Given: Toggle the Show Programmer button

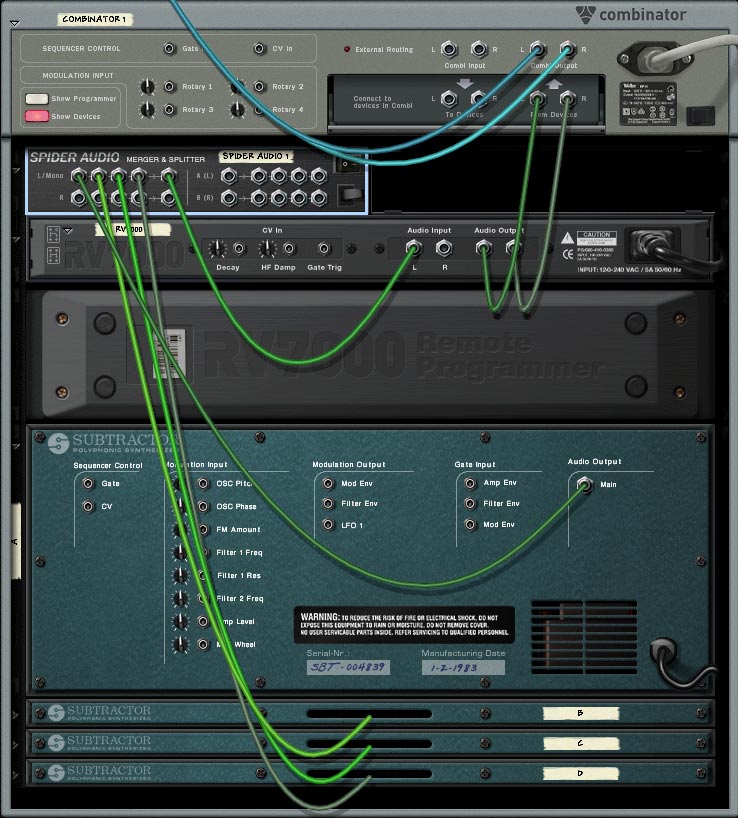Looking at the screenshot, I should [37, 99].
